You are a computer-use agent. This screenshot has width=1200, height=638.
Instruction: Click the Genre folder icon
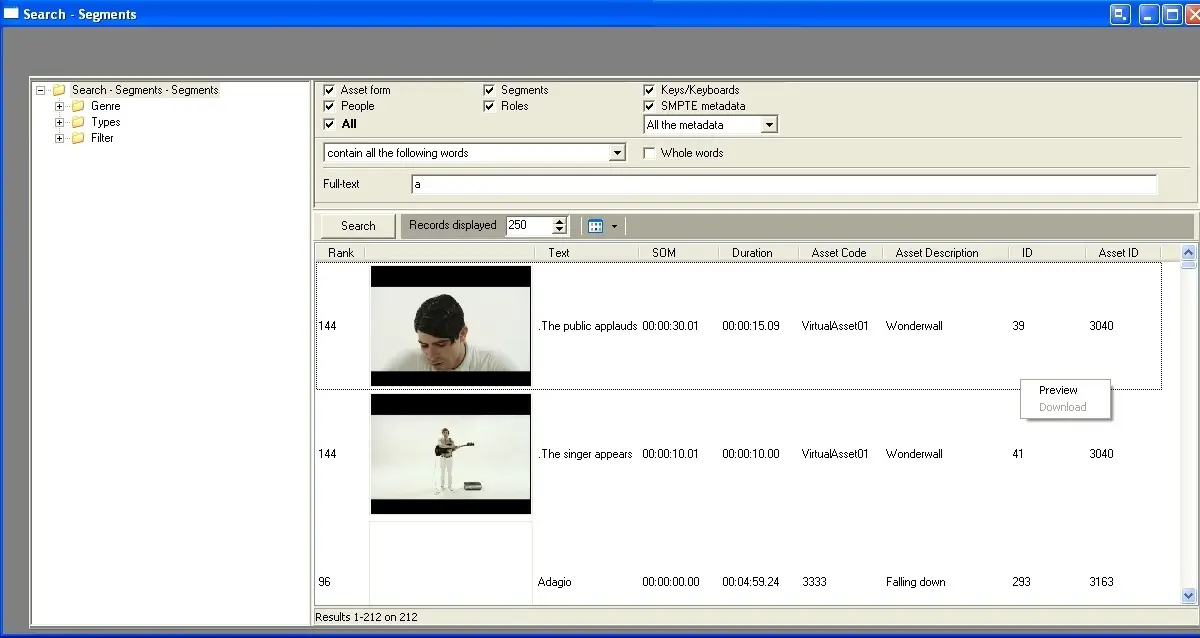[78, 106]
